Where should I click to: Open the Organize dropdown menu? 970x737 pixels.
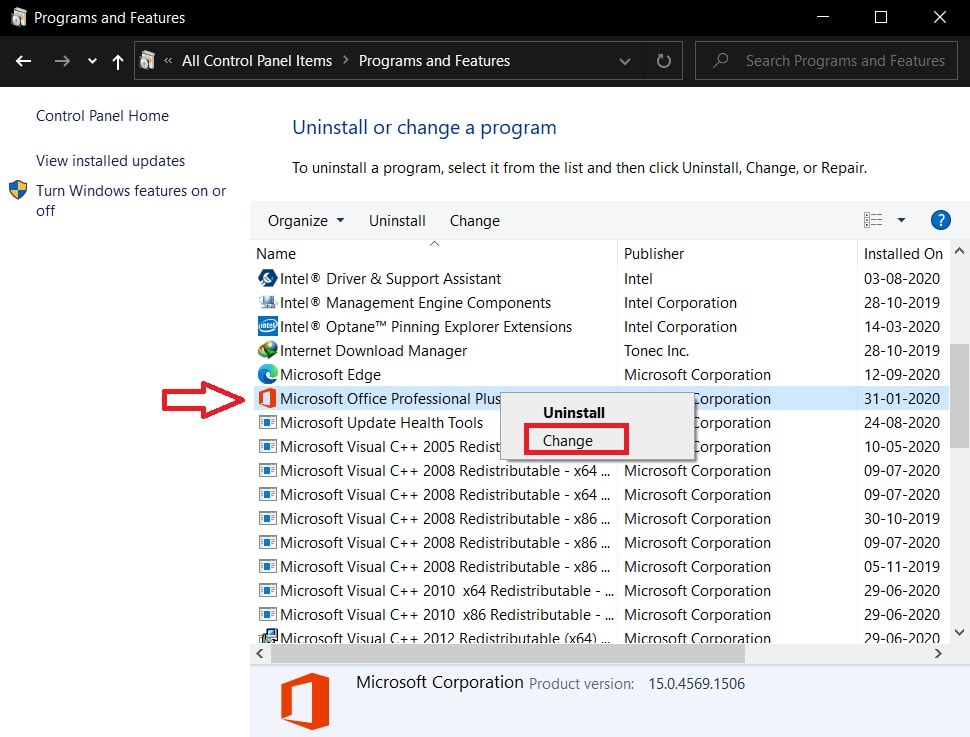(306, 221)
